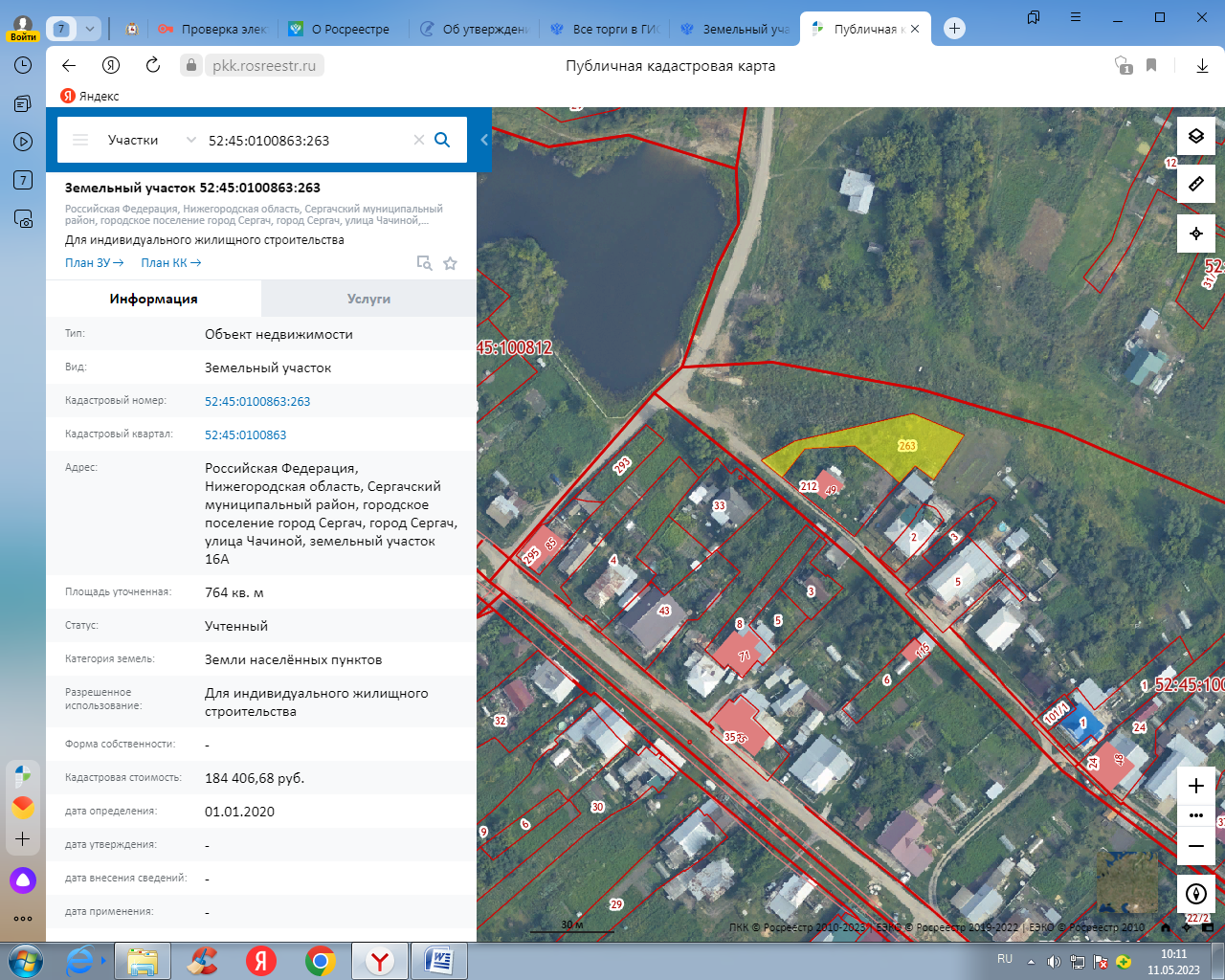
Task: Zoom out the map with minus button
Action: click(1195, 846)
